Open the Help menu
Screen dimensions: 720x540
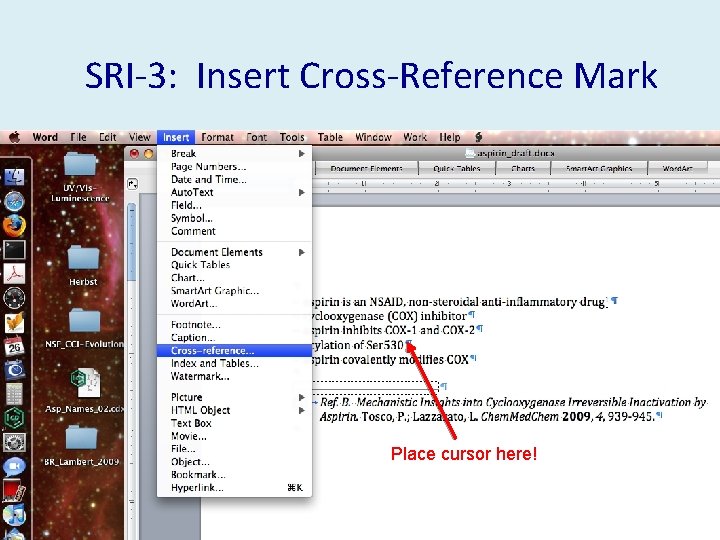tap(450, 137)
